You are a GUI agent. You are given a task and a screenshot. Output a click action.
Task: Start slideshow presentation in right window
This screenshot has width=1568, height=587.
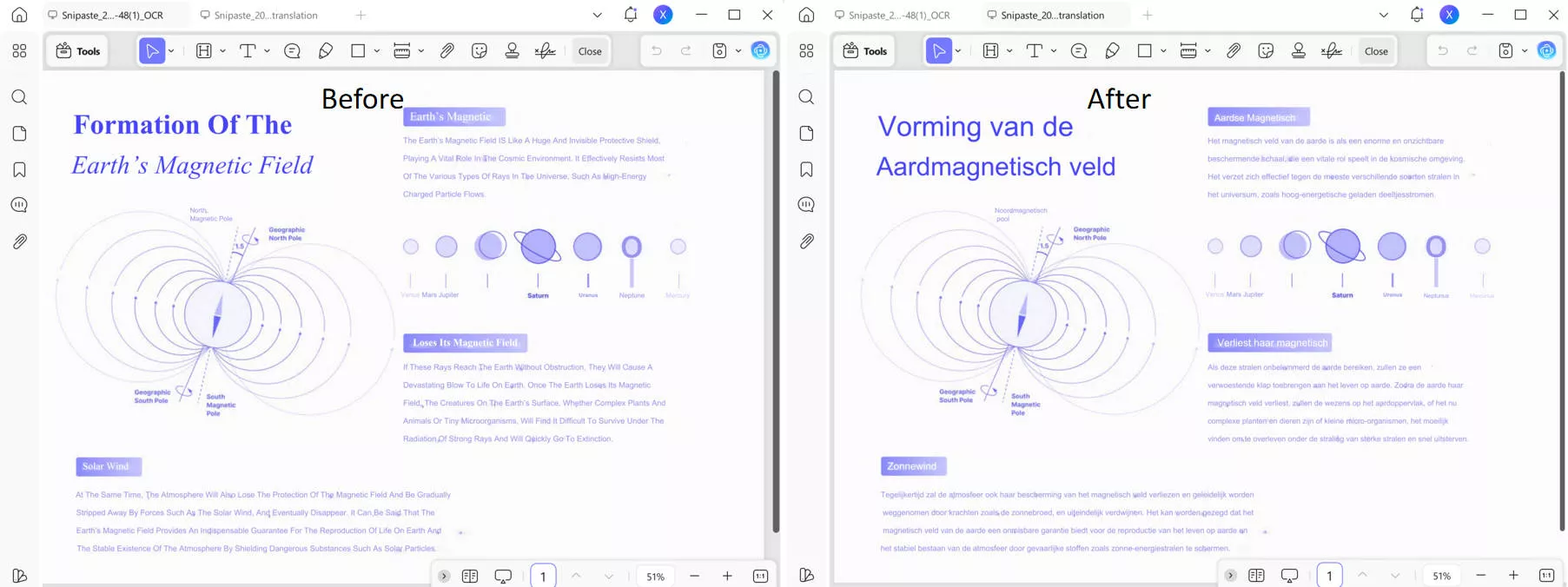[x=1289, y=576]
